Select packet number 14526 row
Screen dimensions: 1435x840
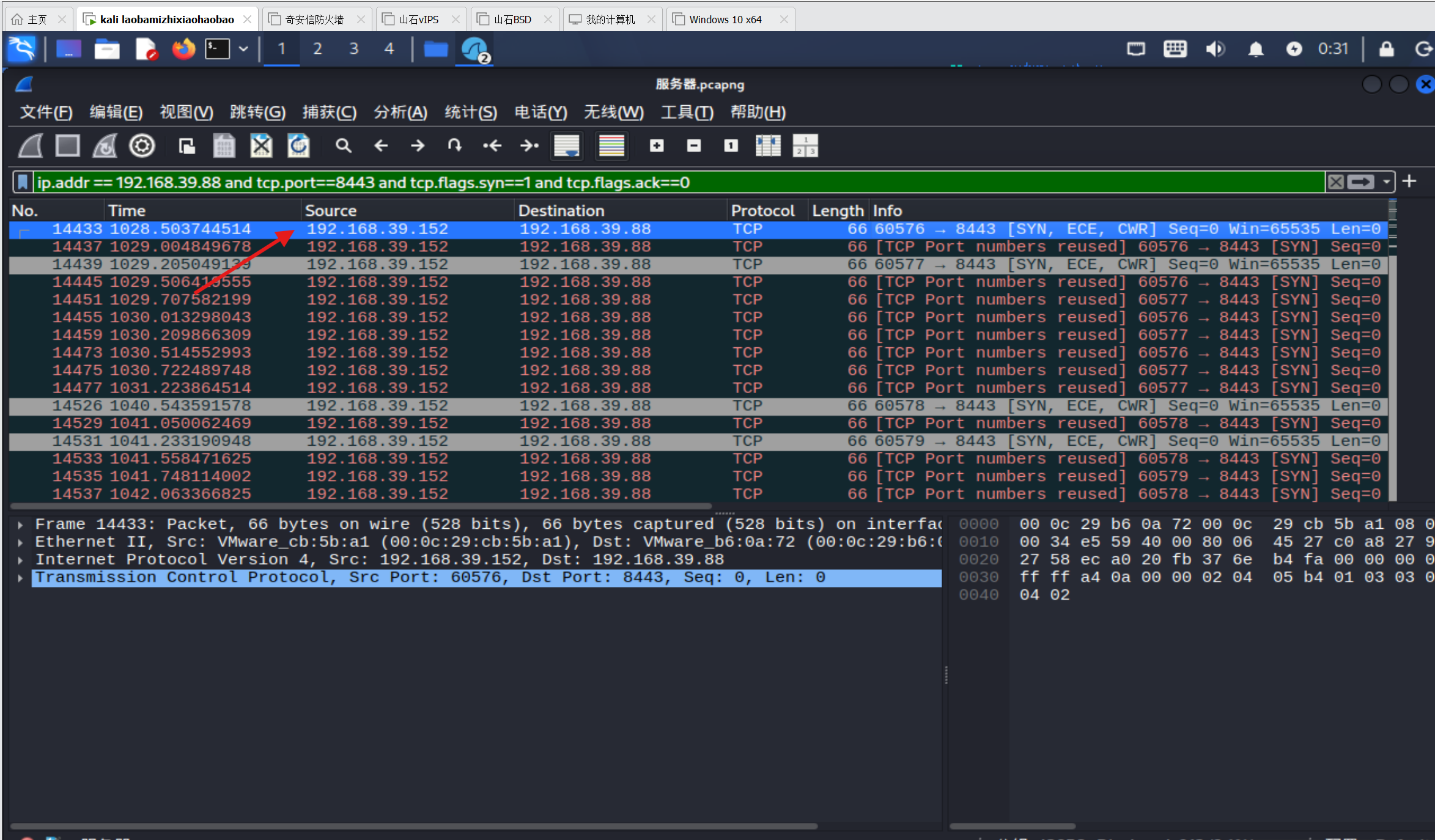point(698,406)
